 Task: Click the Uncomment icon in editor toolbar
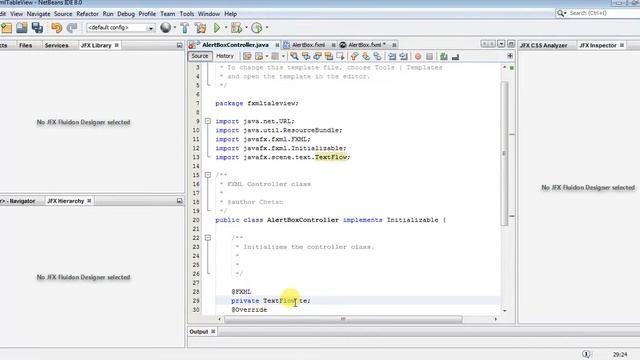[455, 56]
